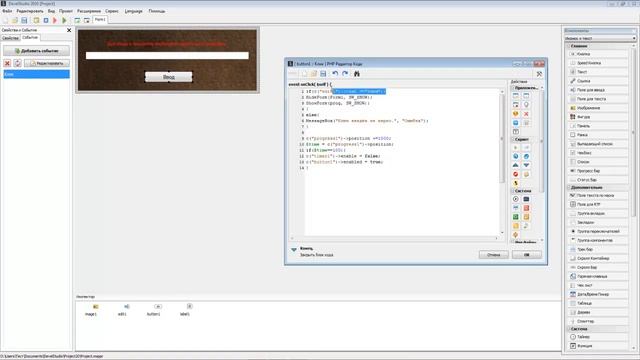Click the OK button in code editor
This screenshot has height=360, width=640.
coord(527,255)
